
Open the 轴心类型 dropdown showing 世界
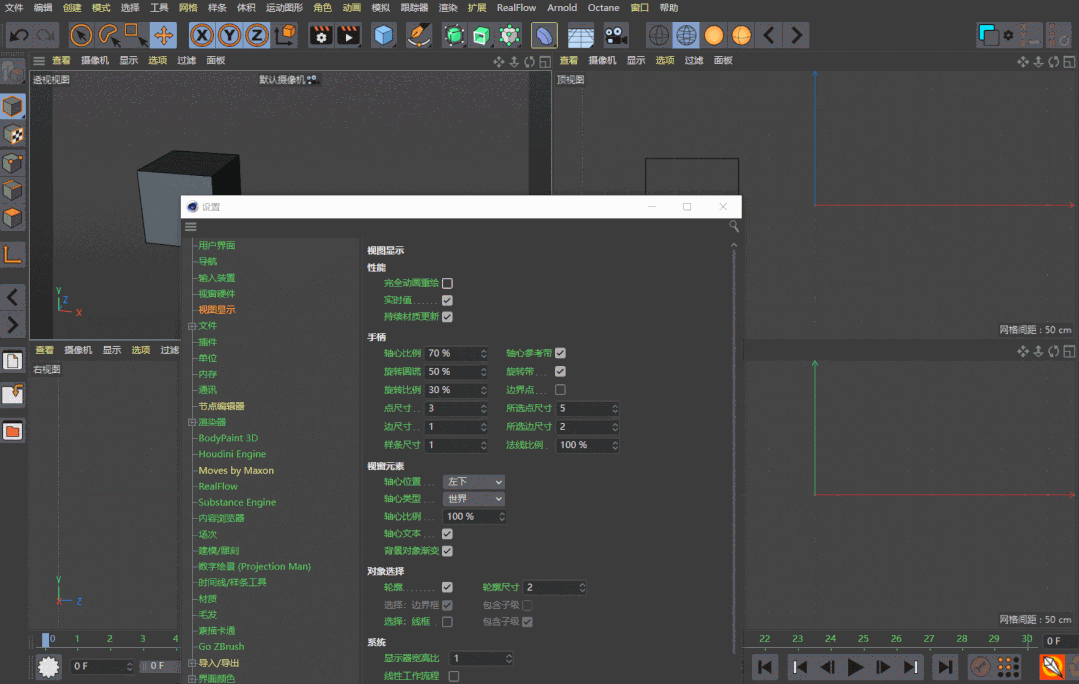pyautogui.click(x=474, y=499)
